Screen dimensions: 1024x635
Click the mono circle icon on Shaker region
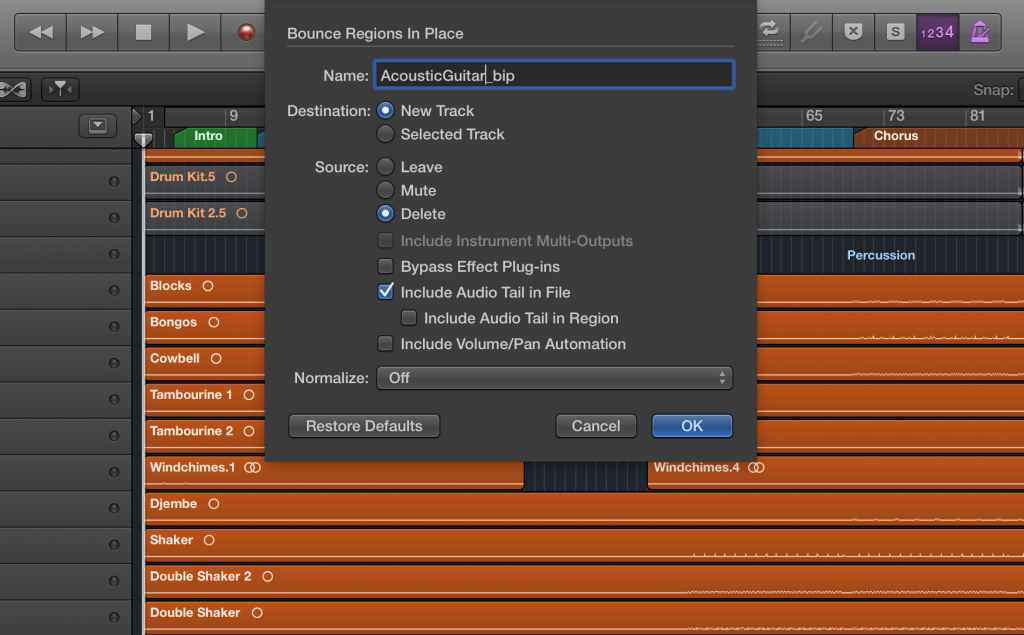pyautogui.click(x=209, y=540)
